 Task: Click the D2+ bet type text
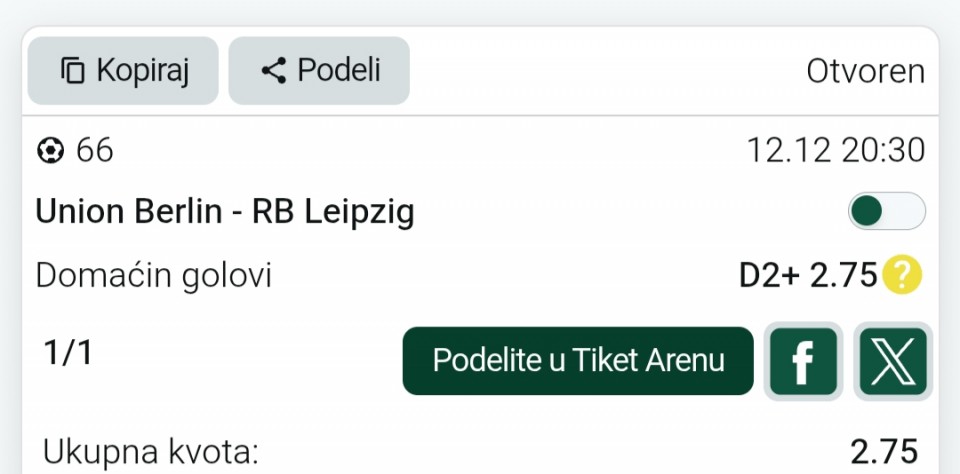(769, 275)
